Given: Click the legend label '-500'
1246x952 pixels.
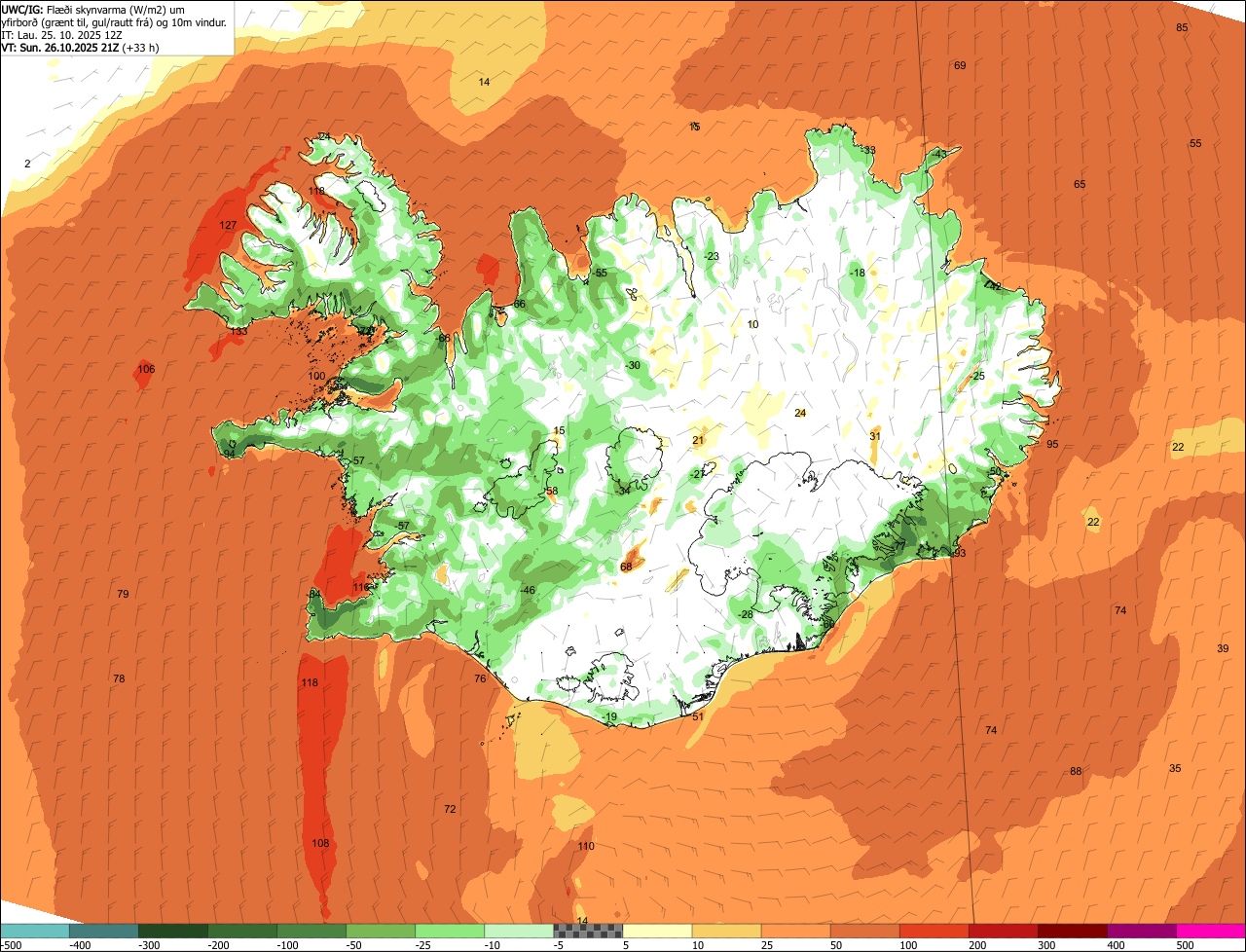Looking at the screenshot, I should coord(12,945).
